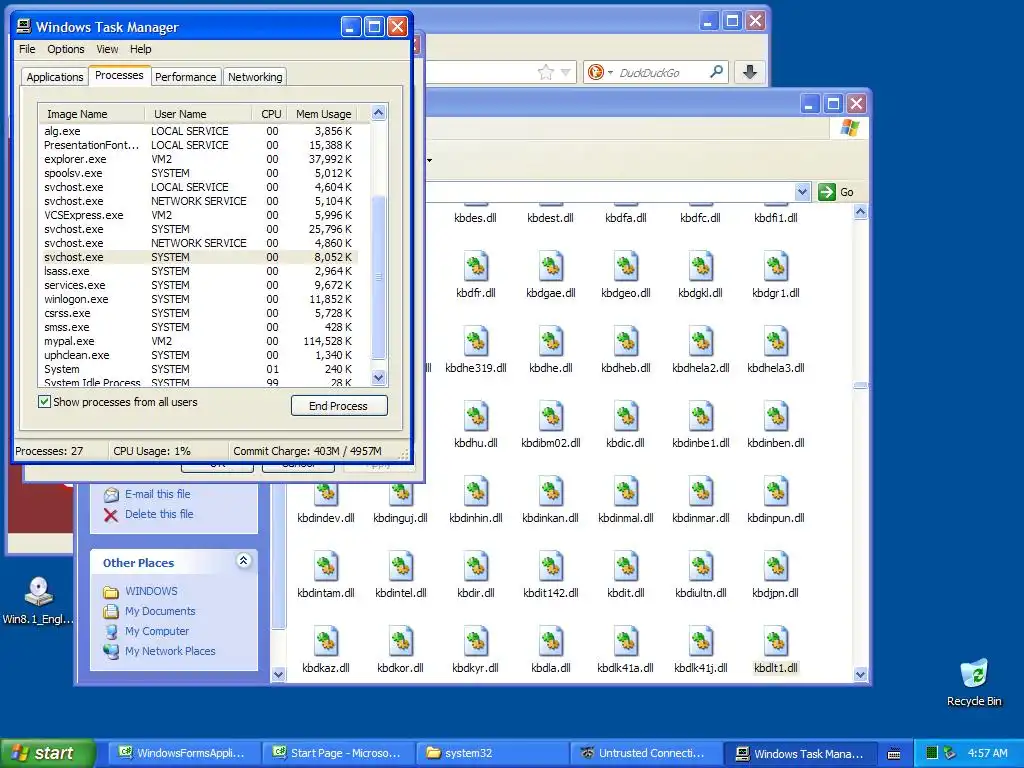This screenshot has height=768, width=1024.
Task: Select the kbdintel.dll file icon
Action: coord(401,567)
